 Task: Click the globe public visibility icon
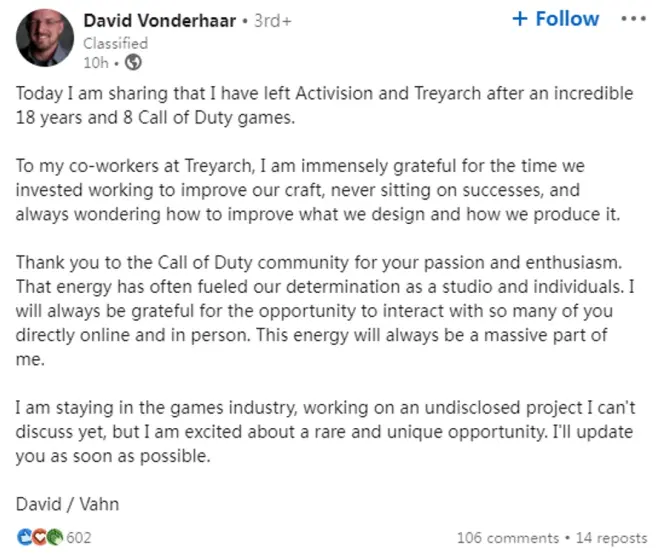pyautogui.click(x=133, y=63)
